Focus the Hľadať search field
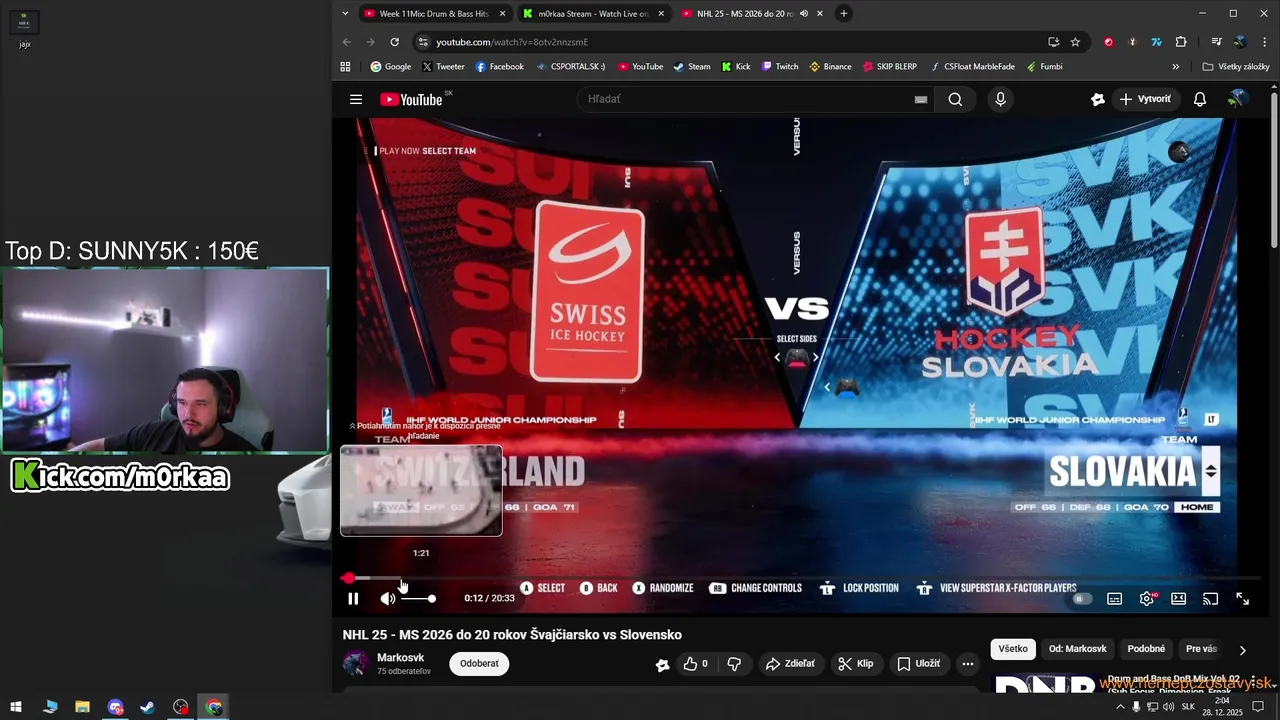 (x=742, y=99)
